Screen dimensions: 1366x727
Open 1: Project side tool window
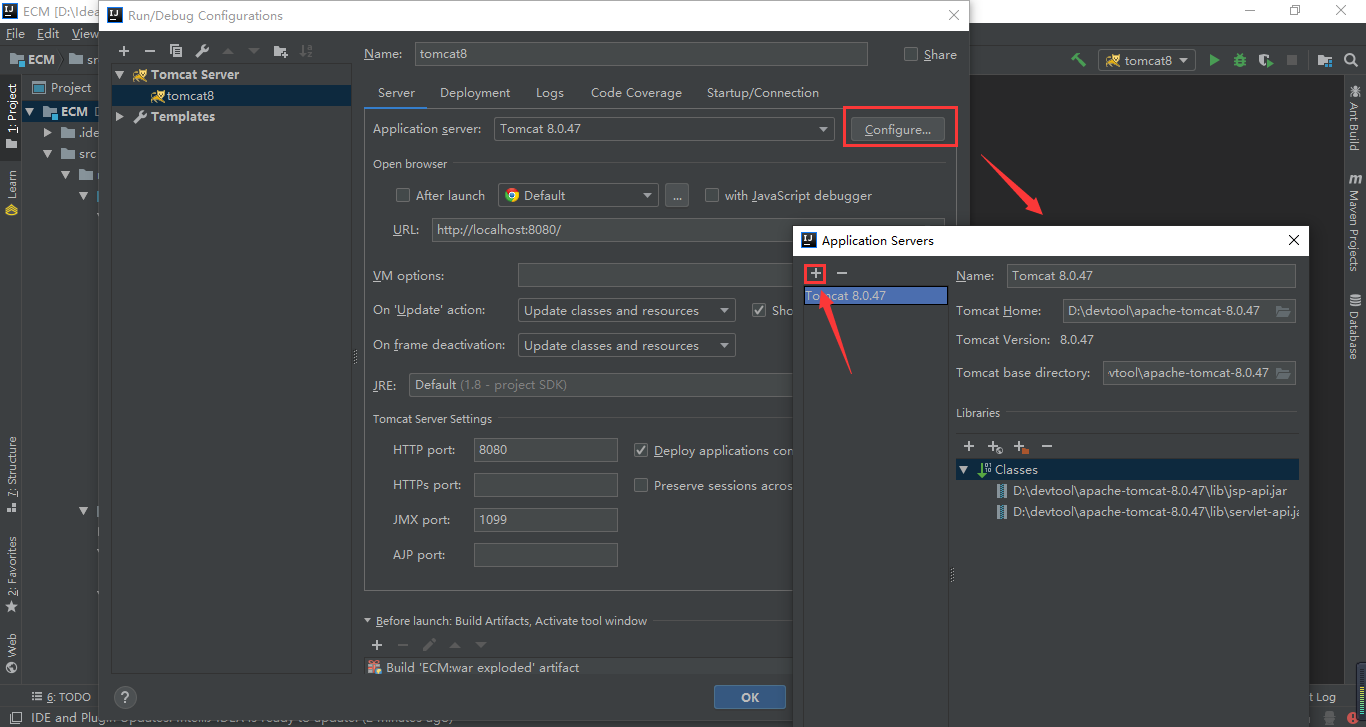tap(12, 115)
